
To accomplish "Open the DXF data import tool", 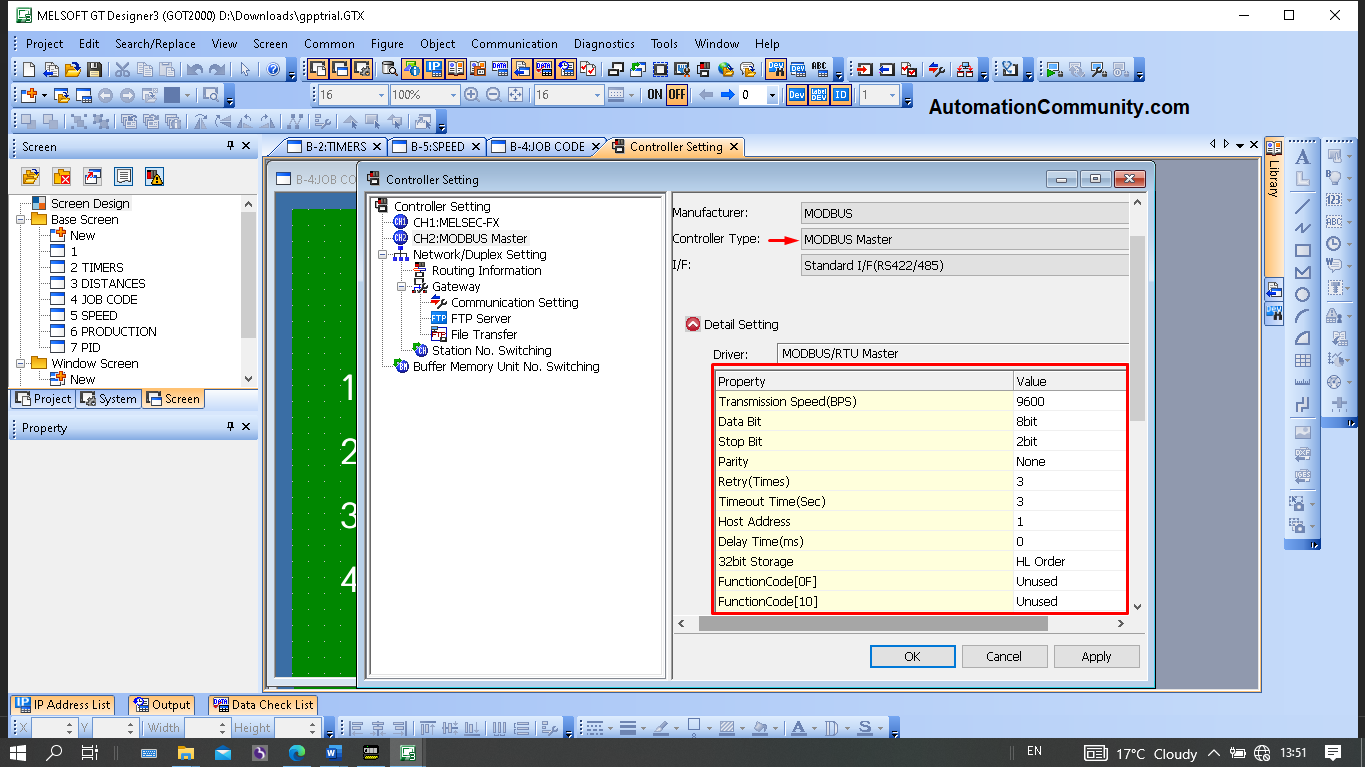I will click(x=1303, y=455).
